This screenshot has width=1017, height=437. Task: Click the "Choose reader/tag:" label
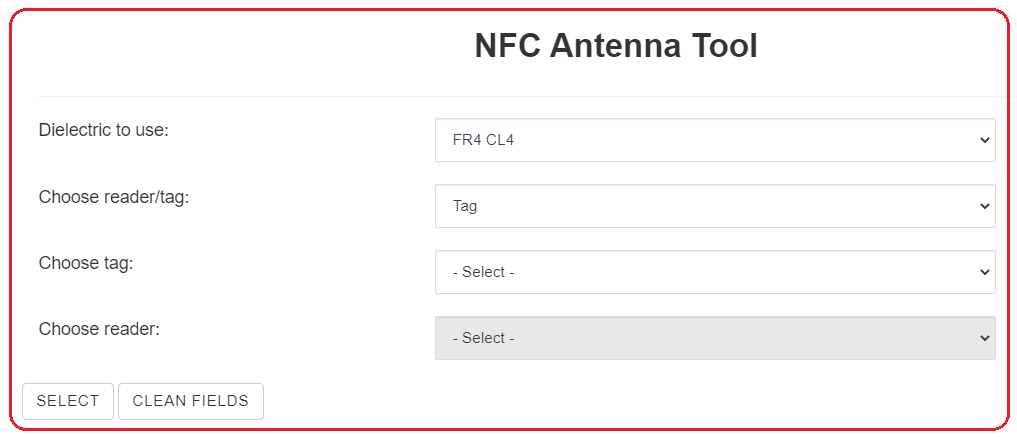point(114,197)
